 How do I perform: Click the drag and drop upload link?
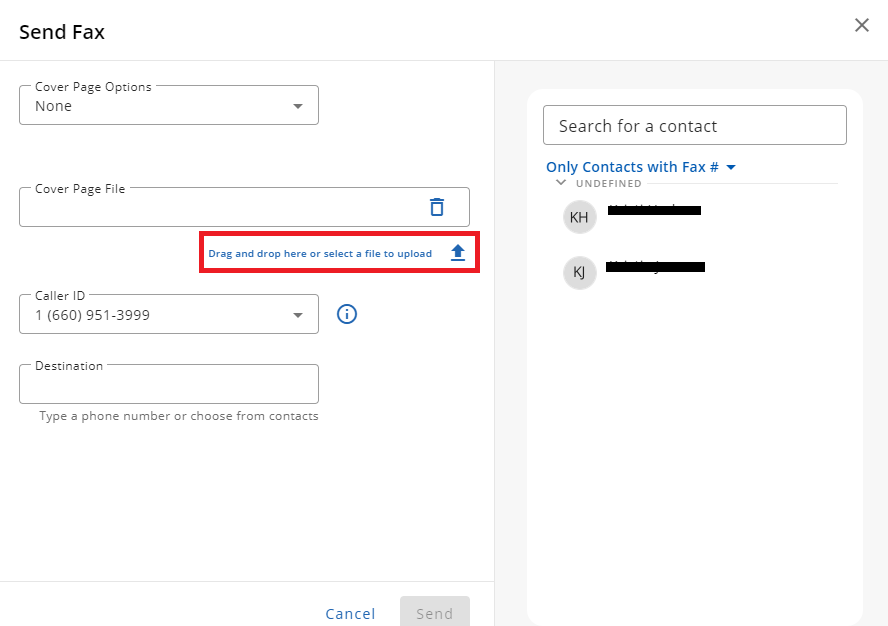[320, 254]
